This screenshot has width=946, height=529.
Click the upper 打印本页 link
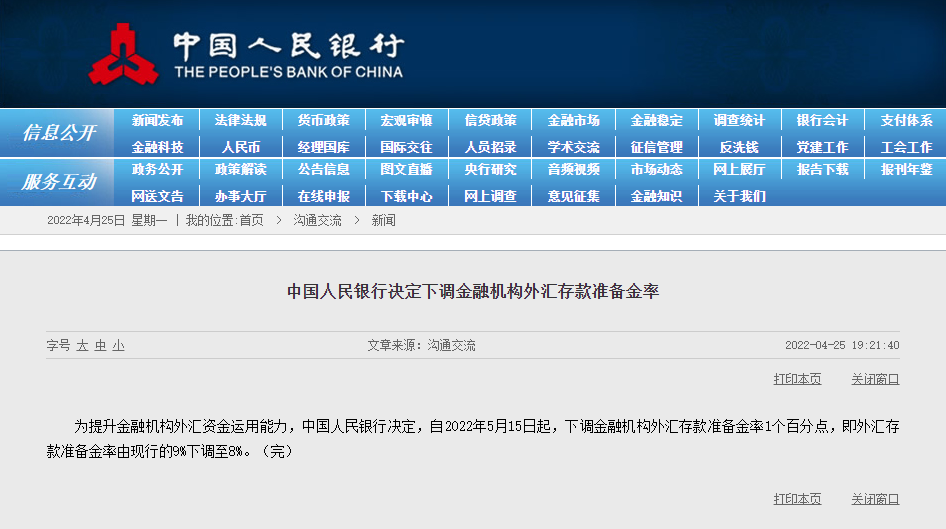click(797, 379)
